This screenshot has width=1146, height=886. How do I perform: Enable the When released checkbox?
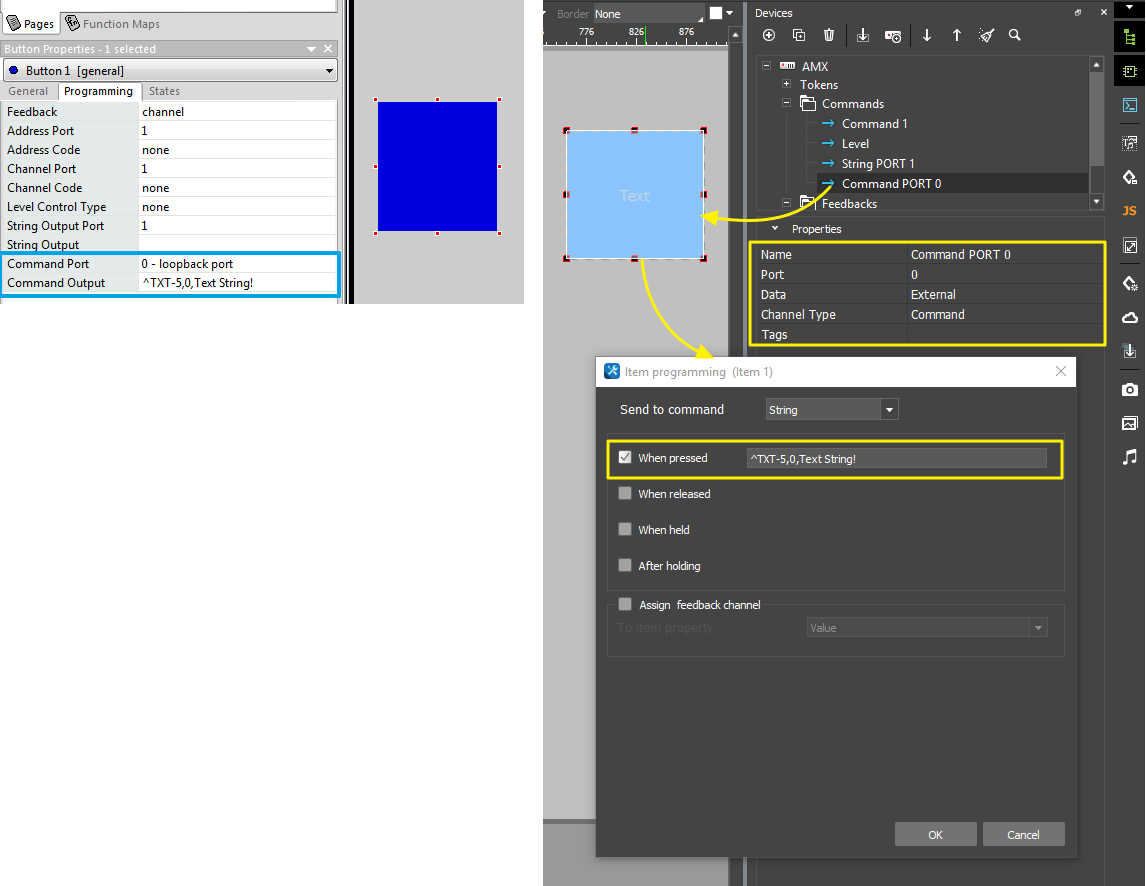pos(625,493)
